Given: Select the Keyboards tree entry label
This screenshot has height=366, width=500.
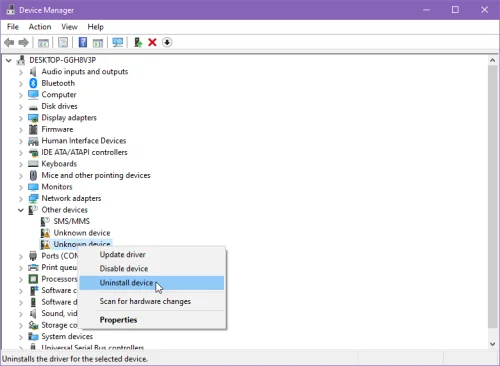Looking at the screenshot, I should (59, 164).
